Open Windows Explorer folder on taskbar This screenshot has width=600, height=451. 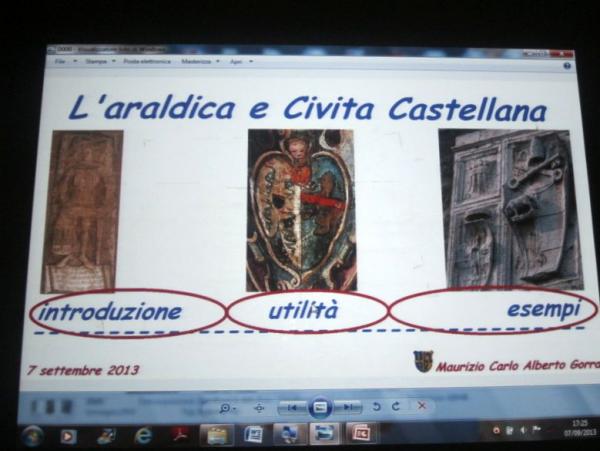[217, 435]
